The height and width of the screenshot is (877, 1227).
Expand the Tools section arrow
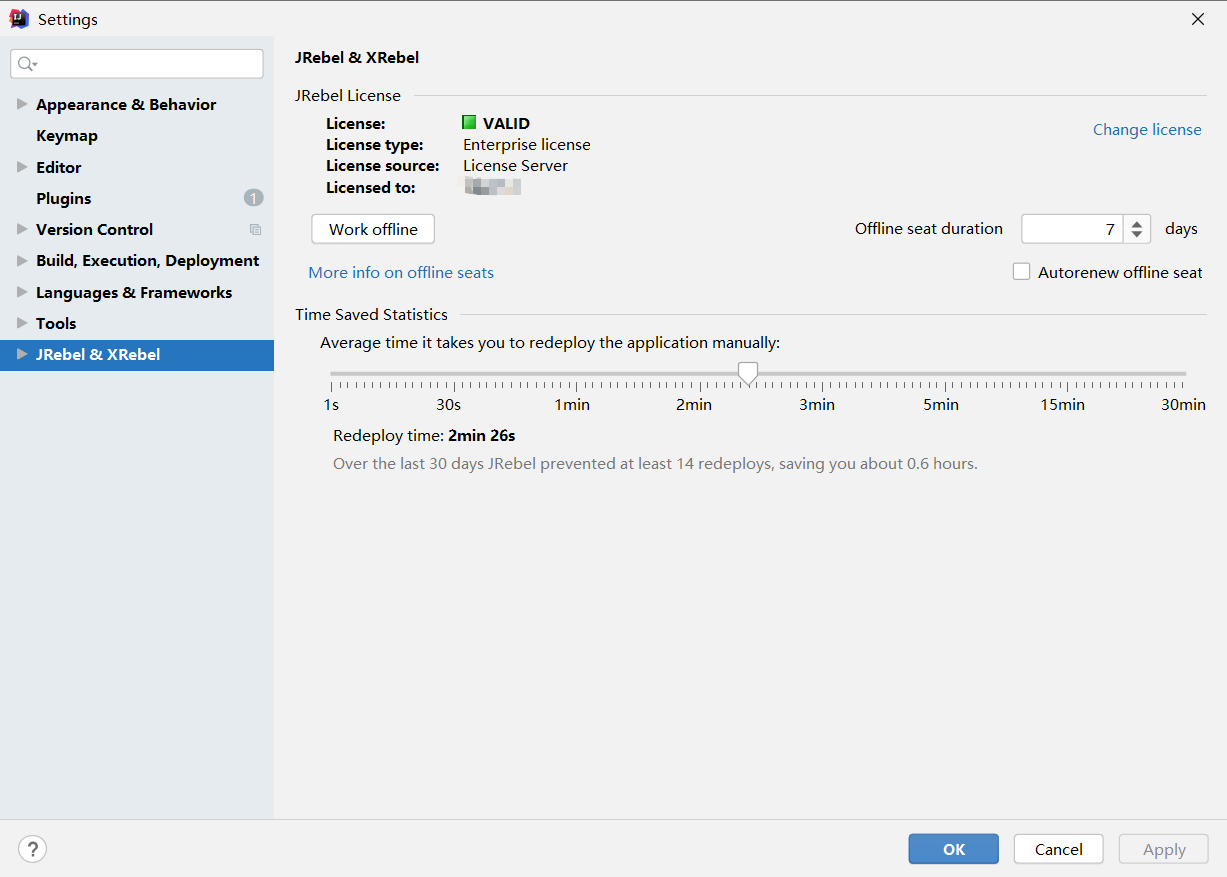pos(22,323)
